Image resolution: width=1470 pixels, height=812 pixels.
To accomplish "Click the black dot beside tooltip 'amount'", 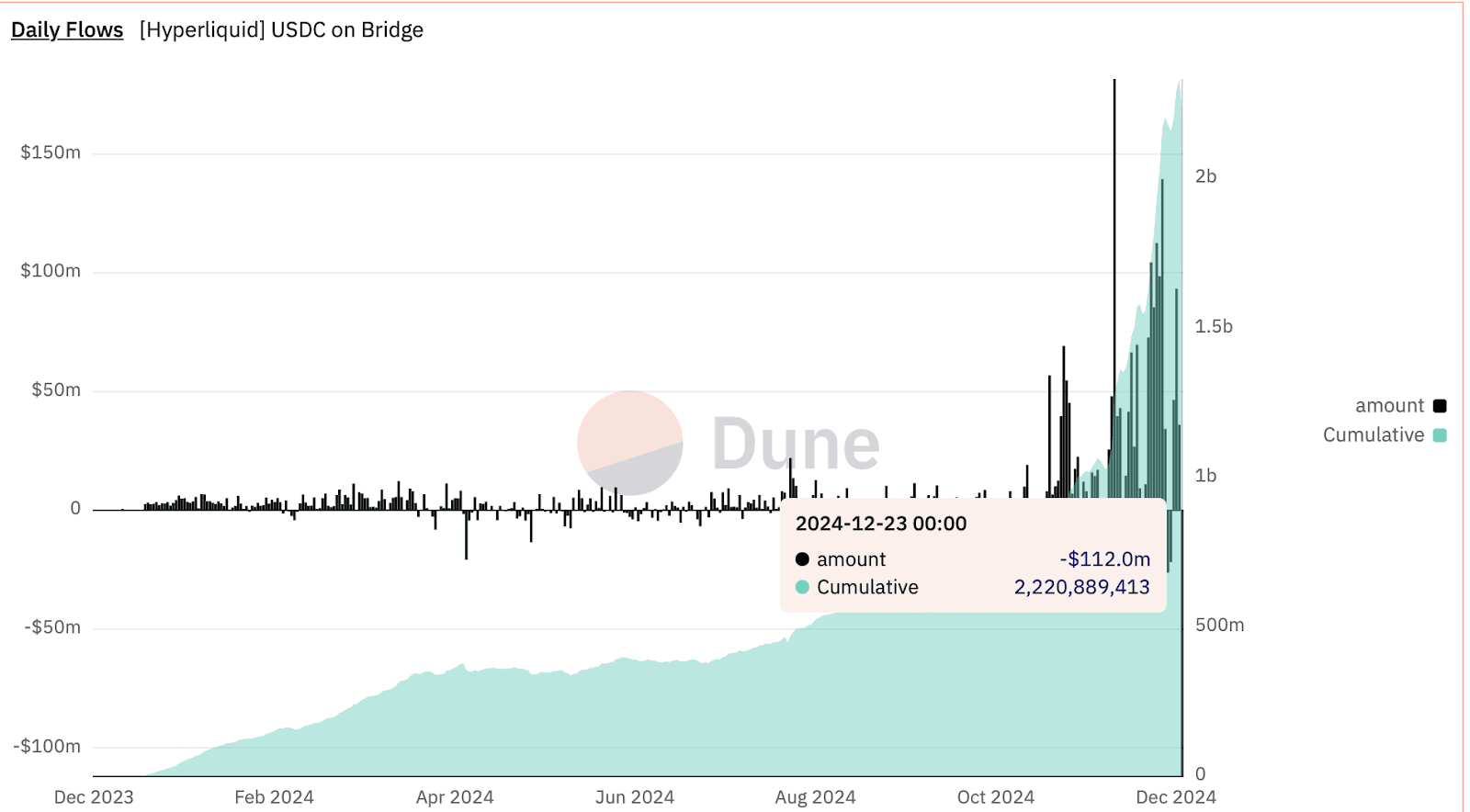I will point(802,559).
